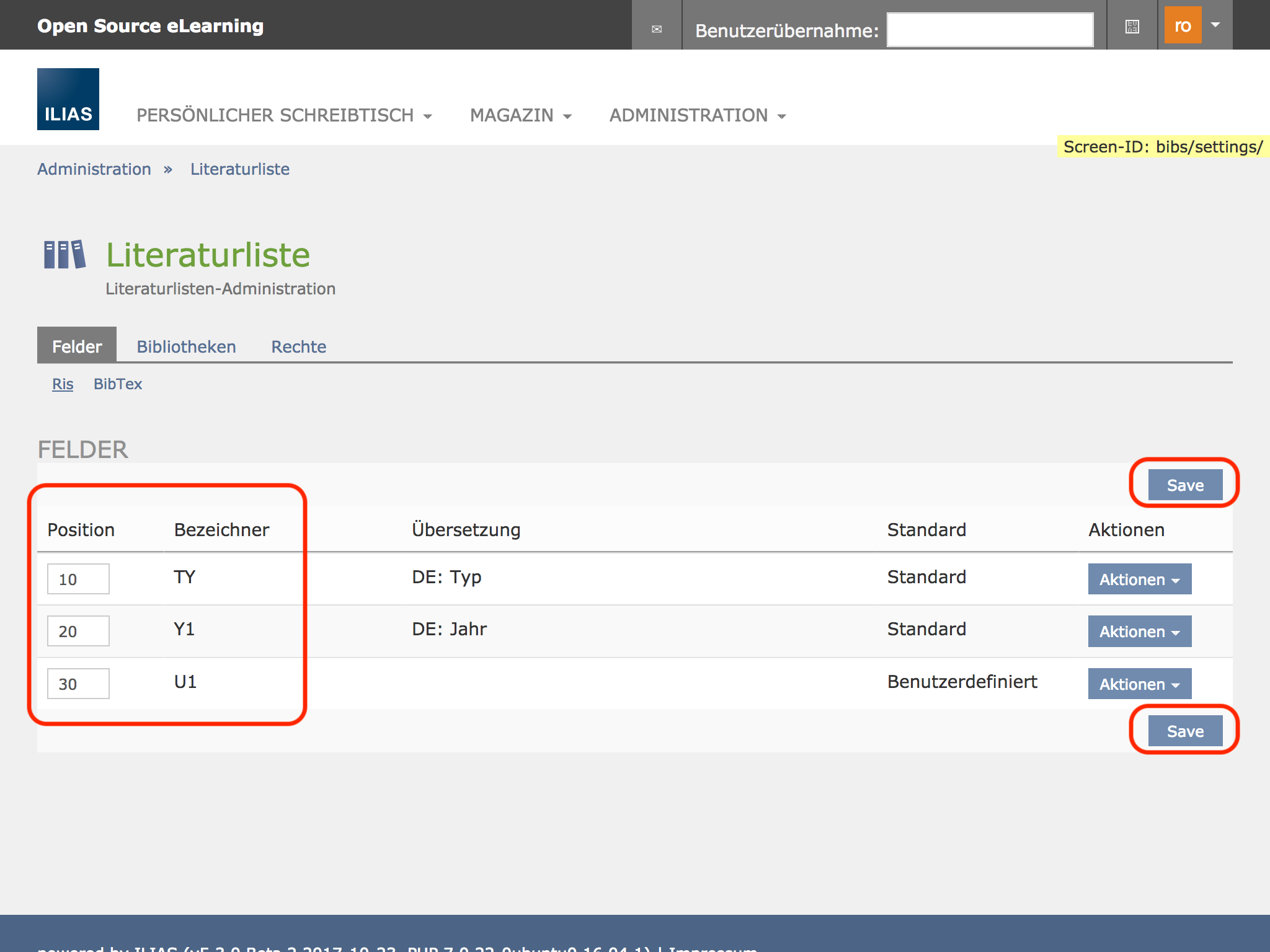Click the position field containing 20
This screenshot has height=952, width=1270.
78,632
